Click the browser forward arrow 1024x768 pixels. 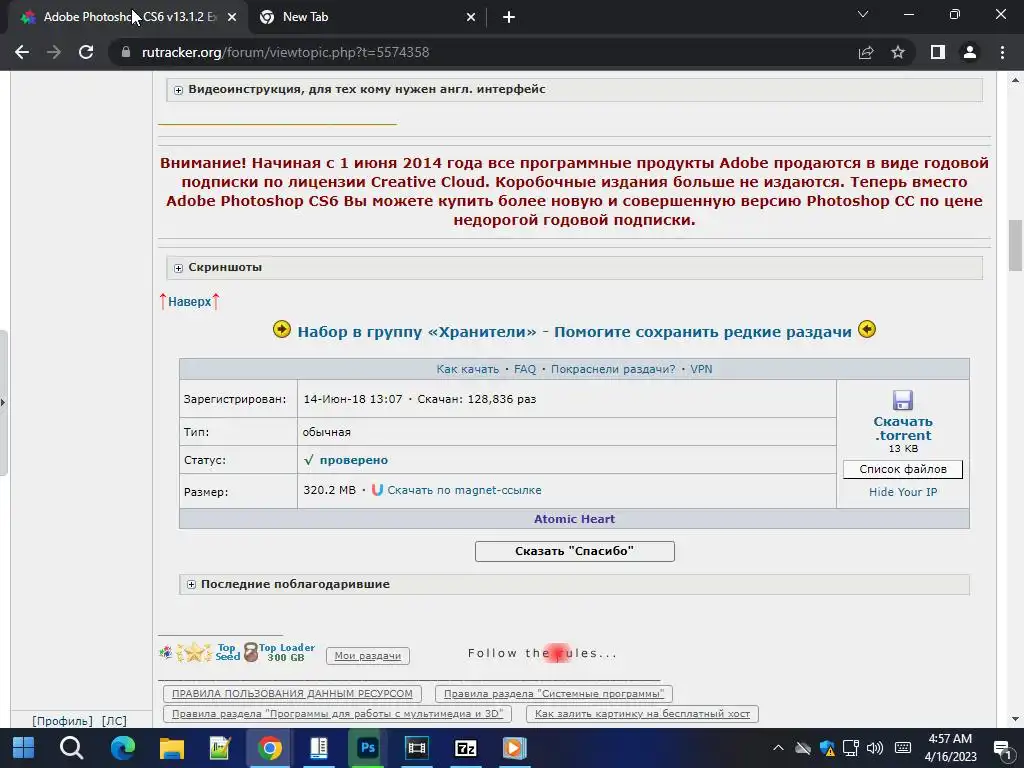pos(54,52)
